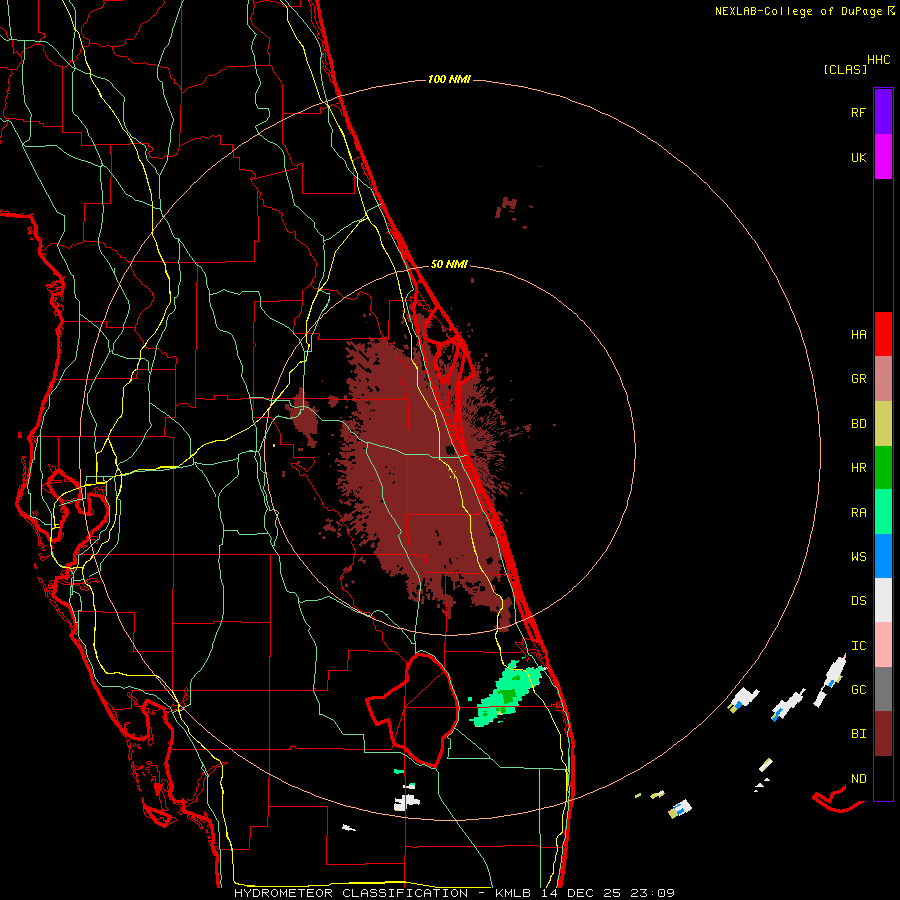
Task: Click the "RF" legend label
Action: [858, 112]
